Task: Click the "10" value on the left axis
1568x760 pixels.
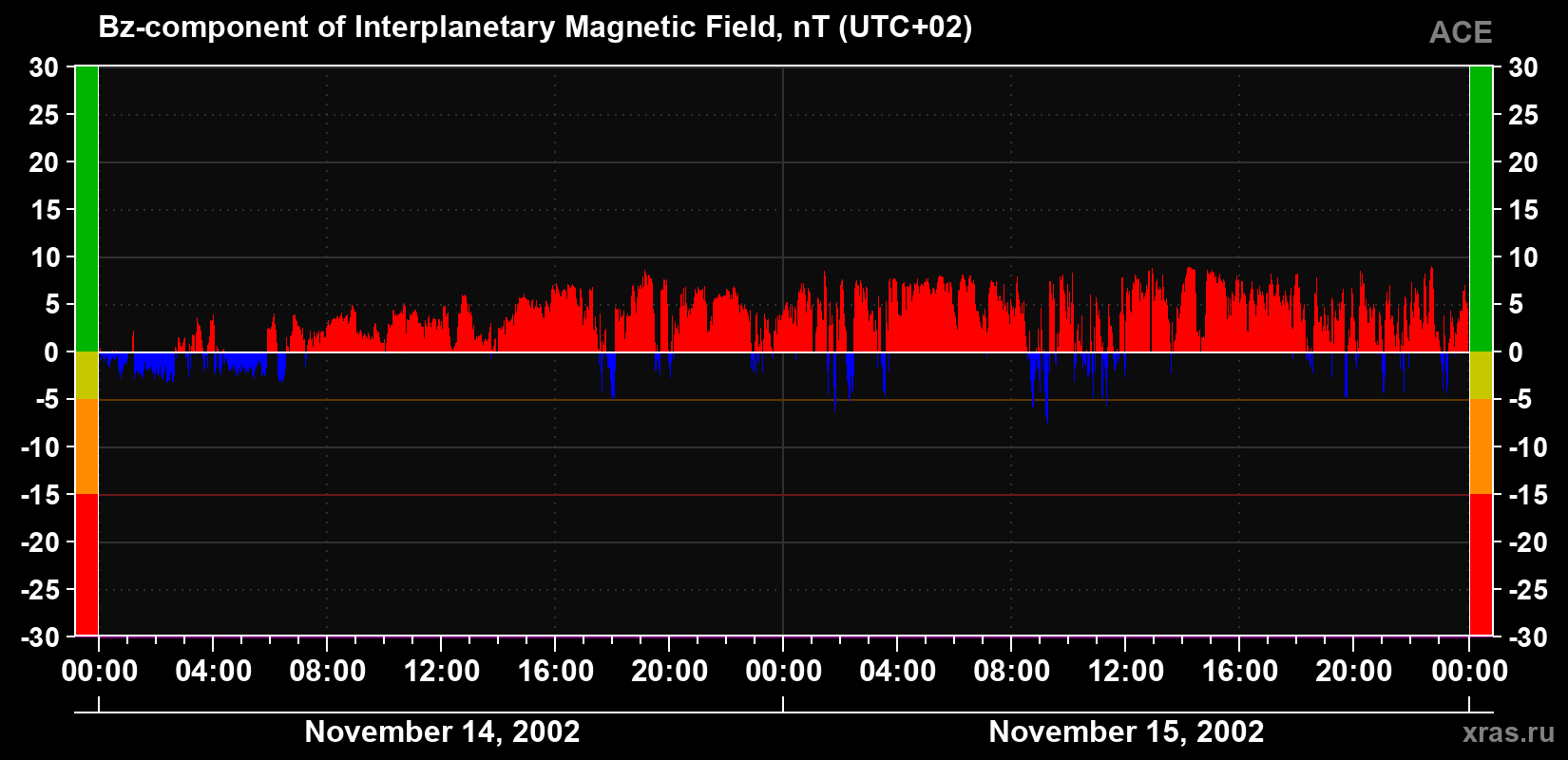Action: point(44,257)
